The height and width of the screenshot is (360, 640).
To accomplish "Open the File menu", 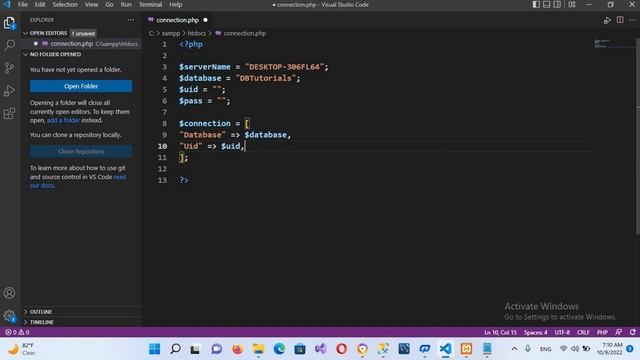I will click(23, 4).
